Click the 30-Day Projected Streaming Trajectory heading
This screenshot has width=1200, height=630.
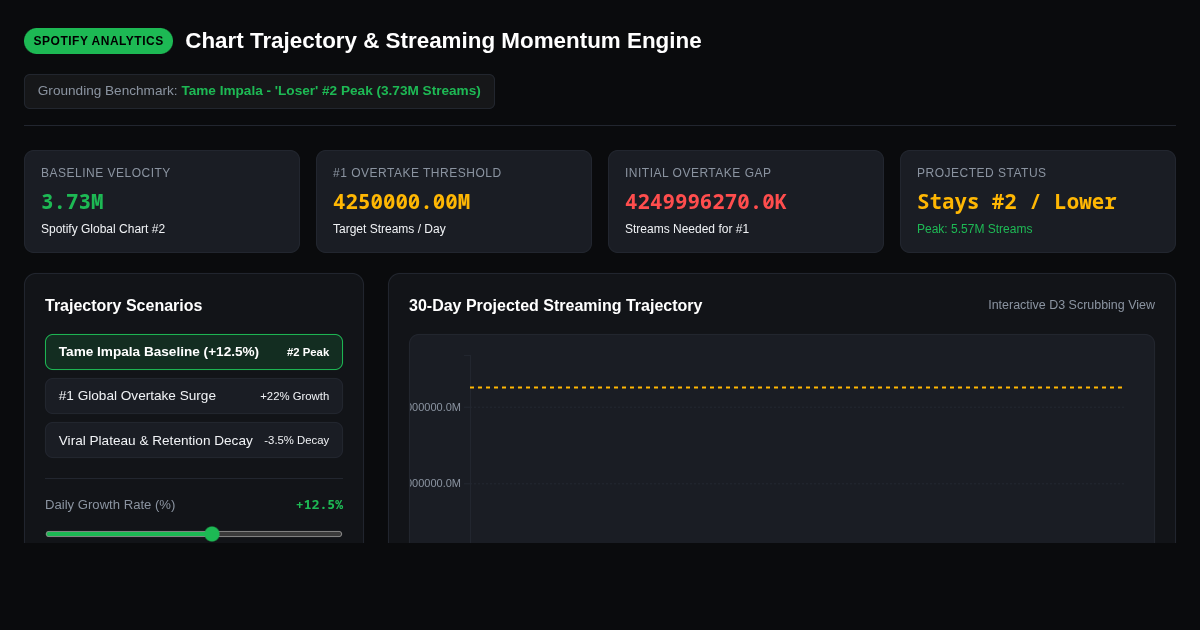click(555, 306)
